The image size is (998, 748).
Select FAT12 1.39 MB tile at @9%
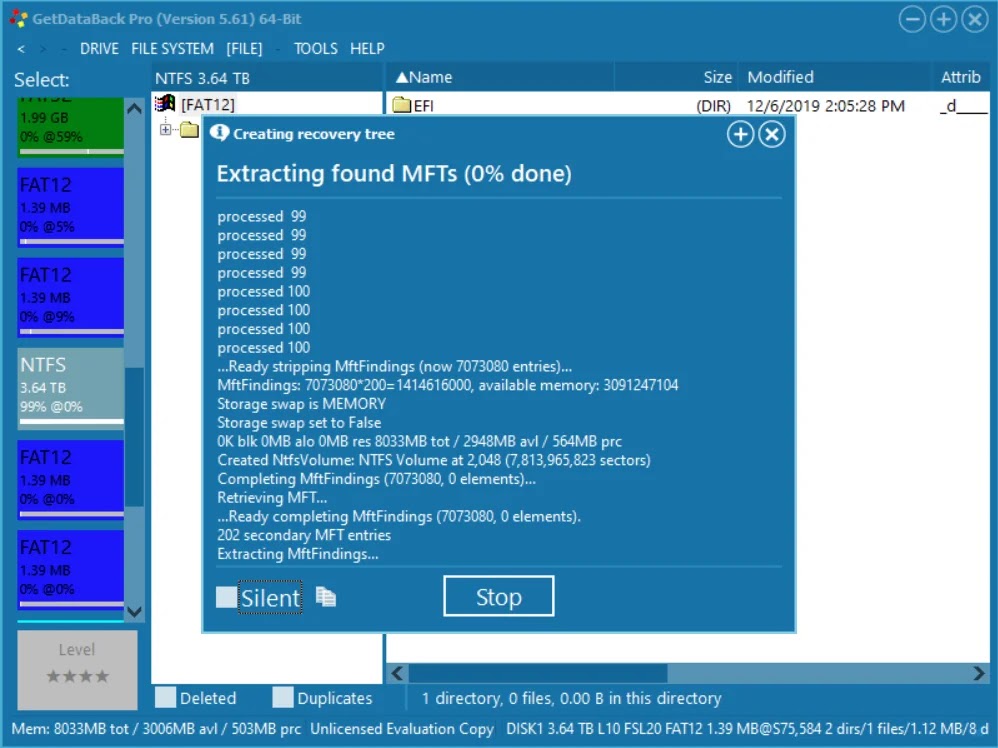click(71, 297)
